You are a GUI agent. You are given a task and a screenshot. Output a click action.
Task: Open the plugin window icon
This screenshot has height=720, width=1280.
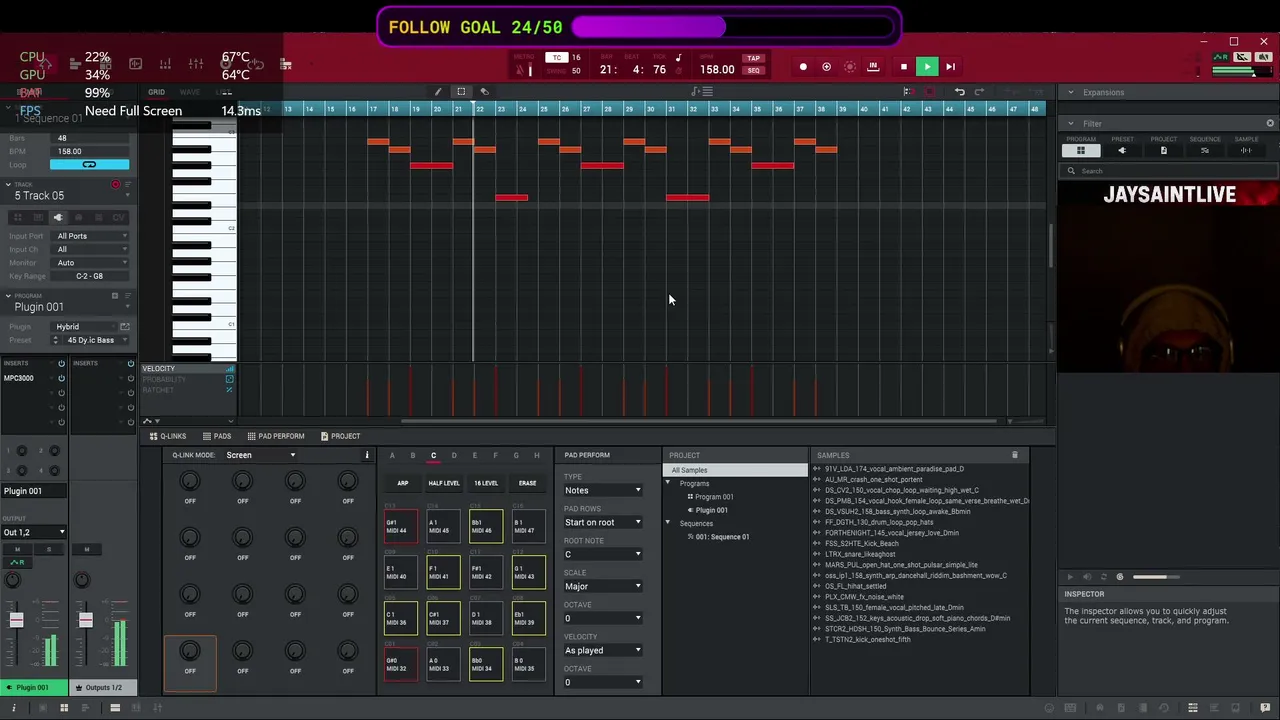click(125, 326)
